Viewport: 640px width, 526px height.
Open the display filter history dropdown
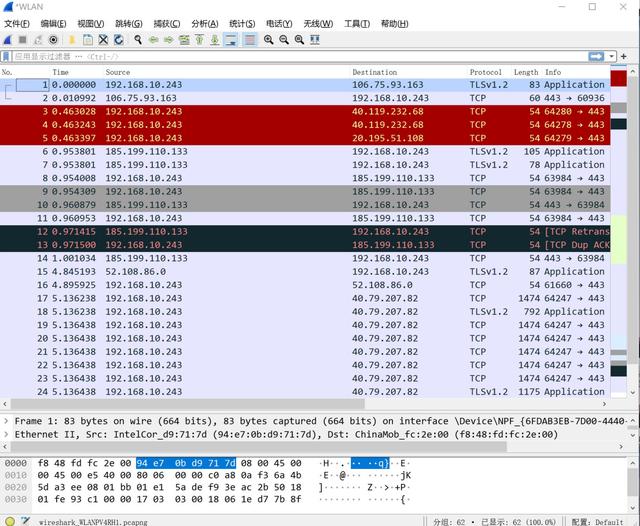click(x=612, y=56)
